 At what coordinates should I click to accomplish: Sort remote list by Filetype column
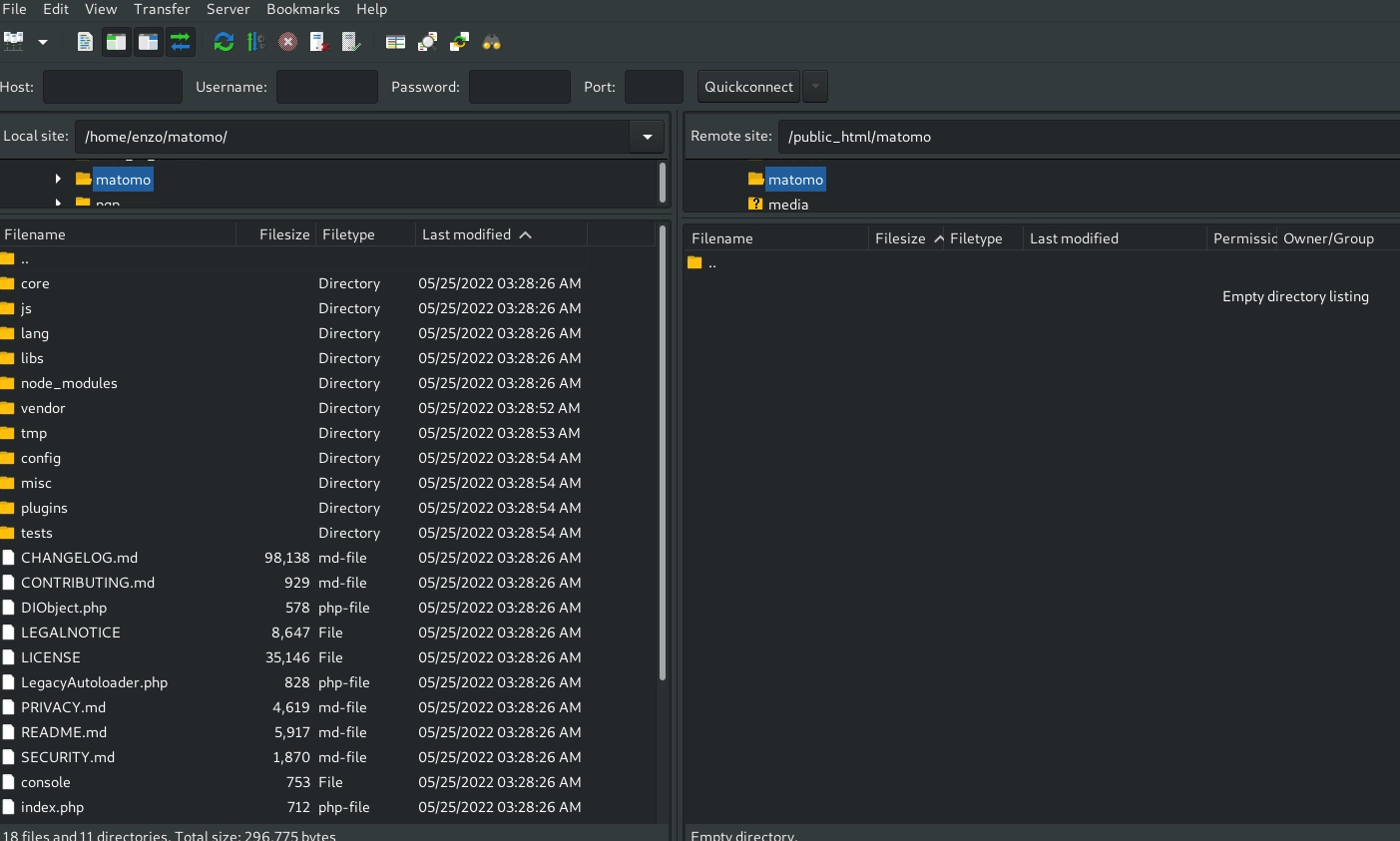click(x=984, y=238)
